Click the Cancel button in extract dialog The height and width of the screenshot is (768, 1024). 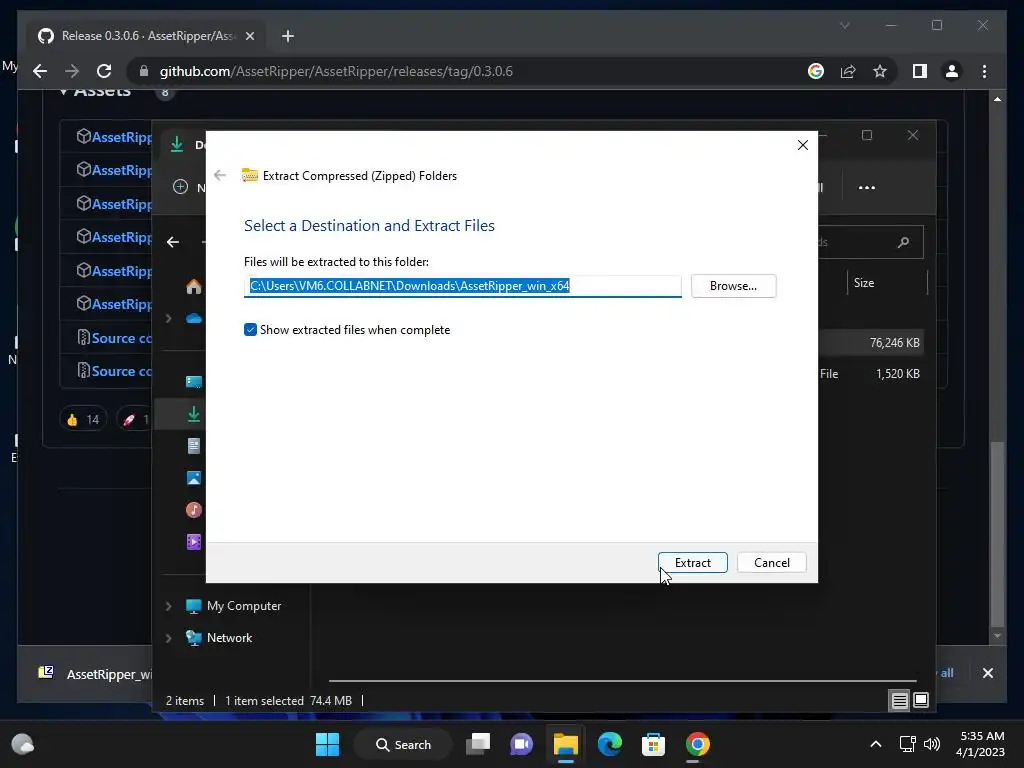click(771, 562)
